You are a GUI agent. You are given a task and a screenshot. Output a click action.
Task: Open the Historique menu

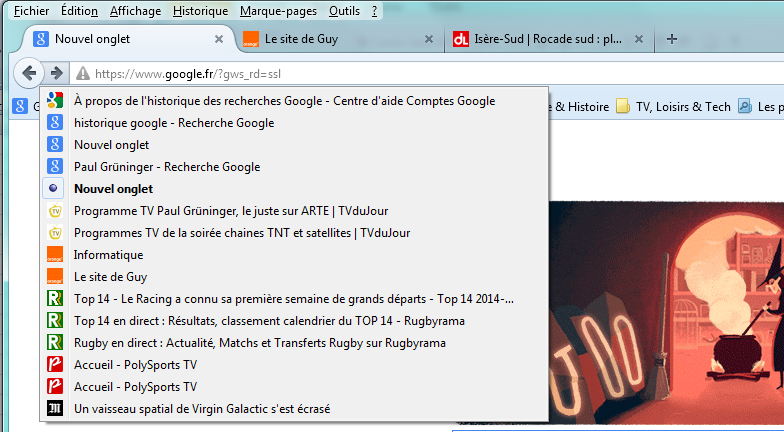(200, 11)
